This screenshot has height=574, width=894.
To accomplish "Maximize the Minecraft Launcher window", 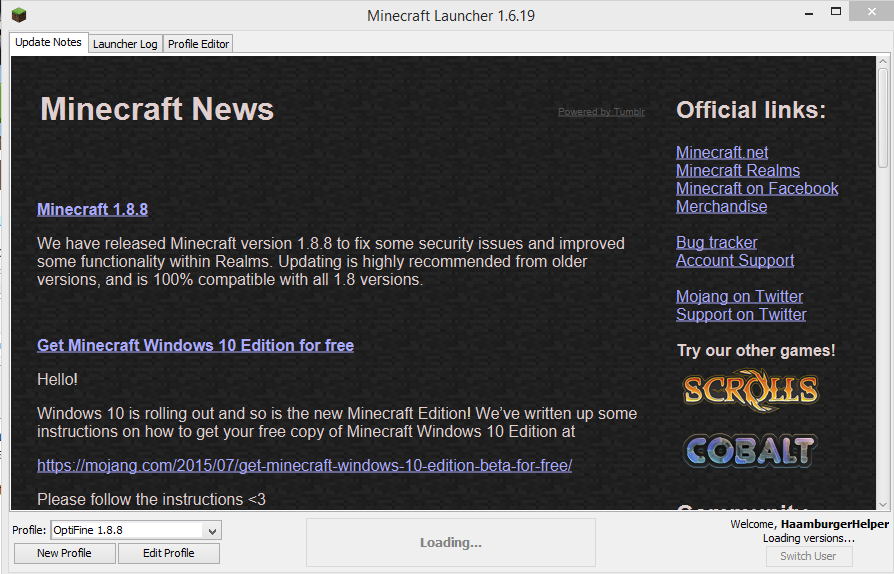I will pos(836,11).
